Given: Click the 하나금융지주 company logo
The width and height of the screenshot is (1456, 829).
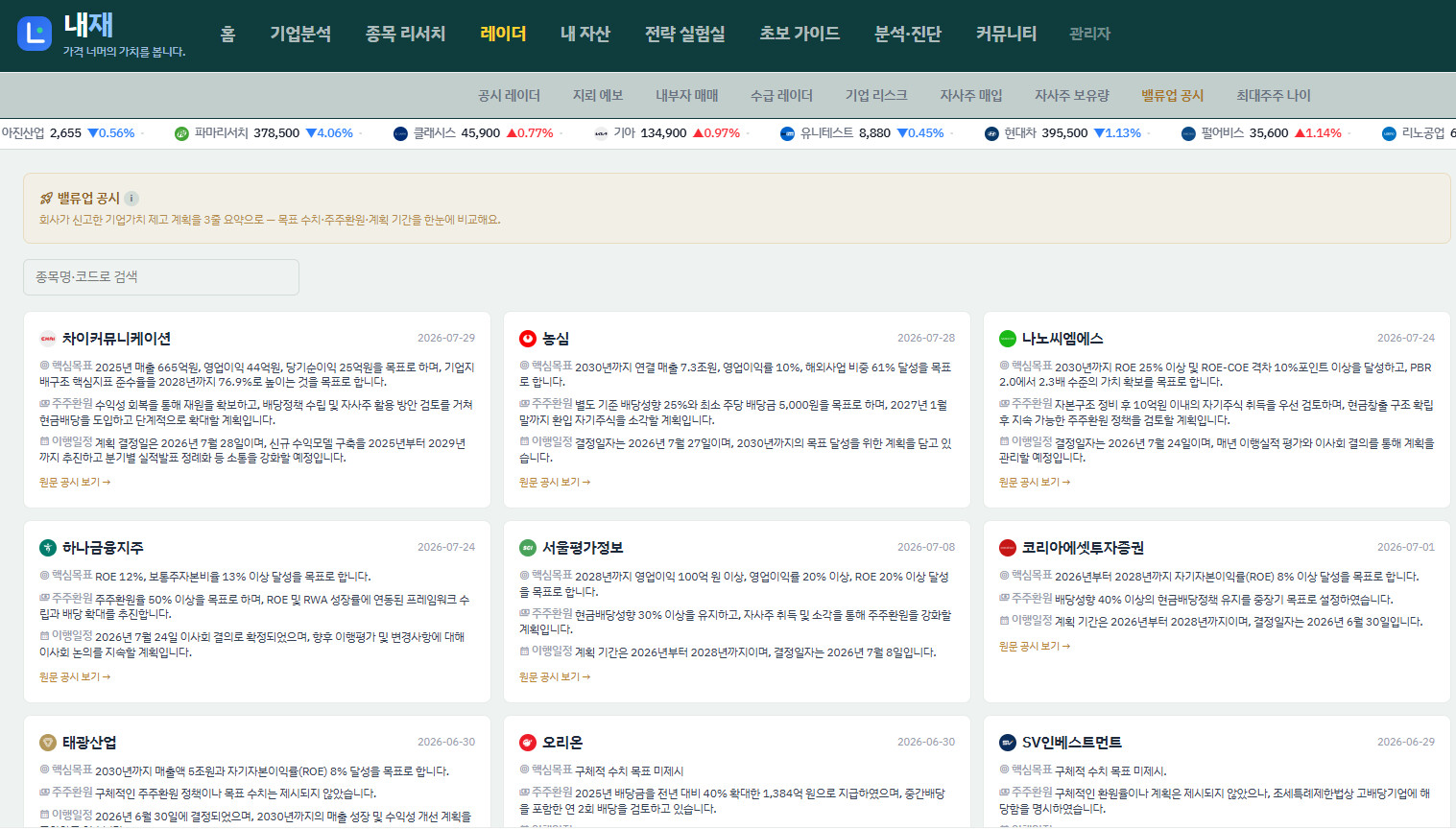Looking at the screenshot, I should tap(48, 548).
